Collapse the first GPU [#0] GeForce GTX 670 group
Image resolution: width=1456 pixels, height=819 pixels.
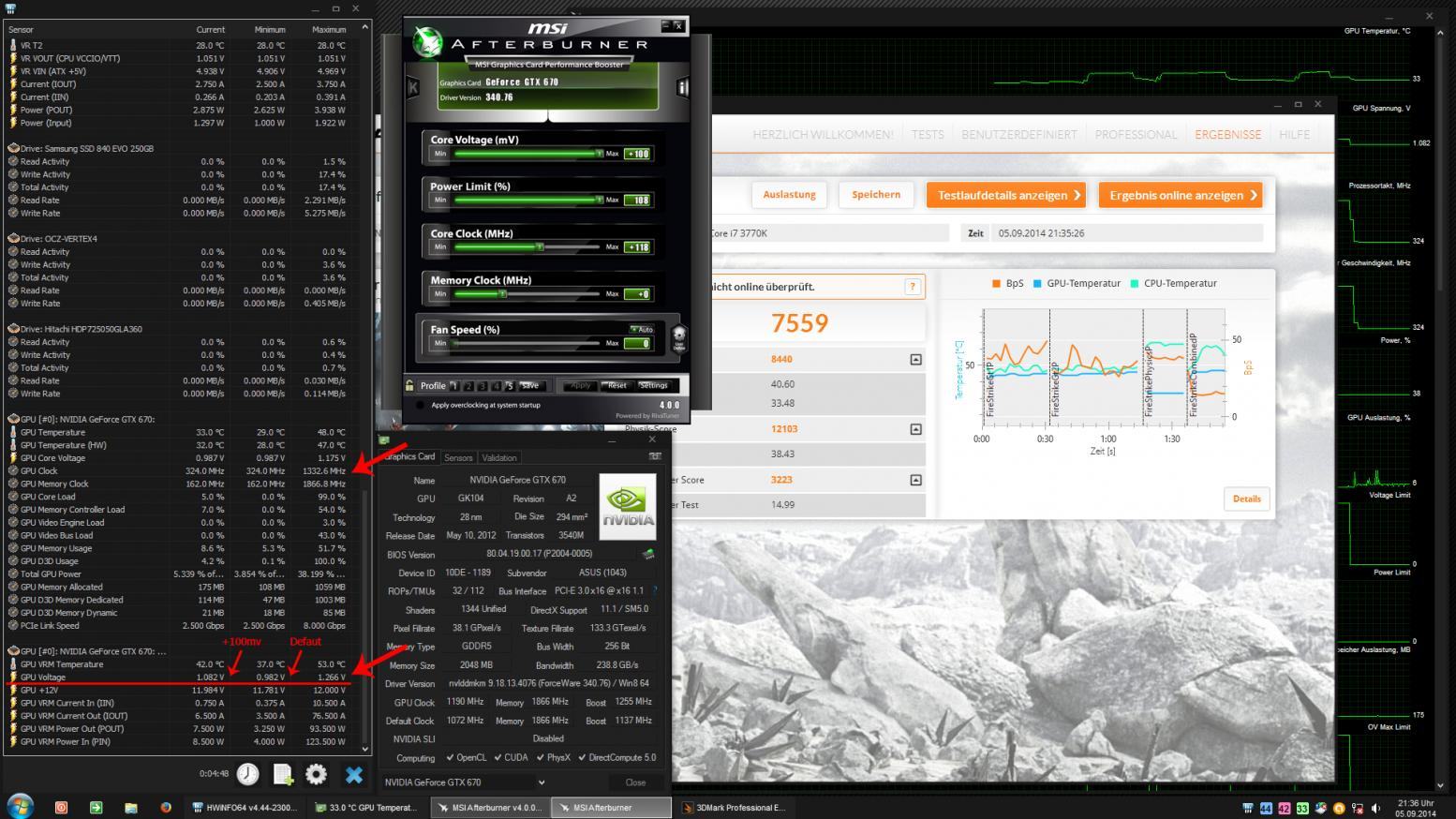(13, 419)
